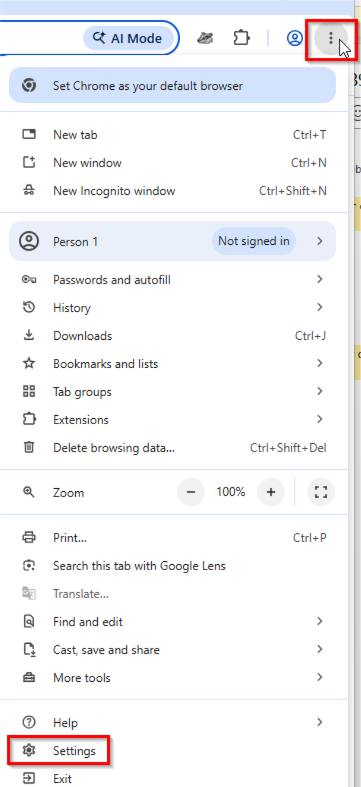
Task: Click the Settings gear icon
Action: tap(29, 751)
